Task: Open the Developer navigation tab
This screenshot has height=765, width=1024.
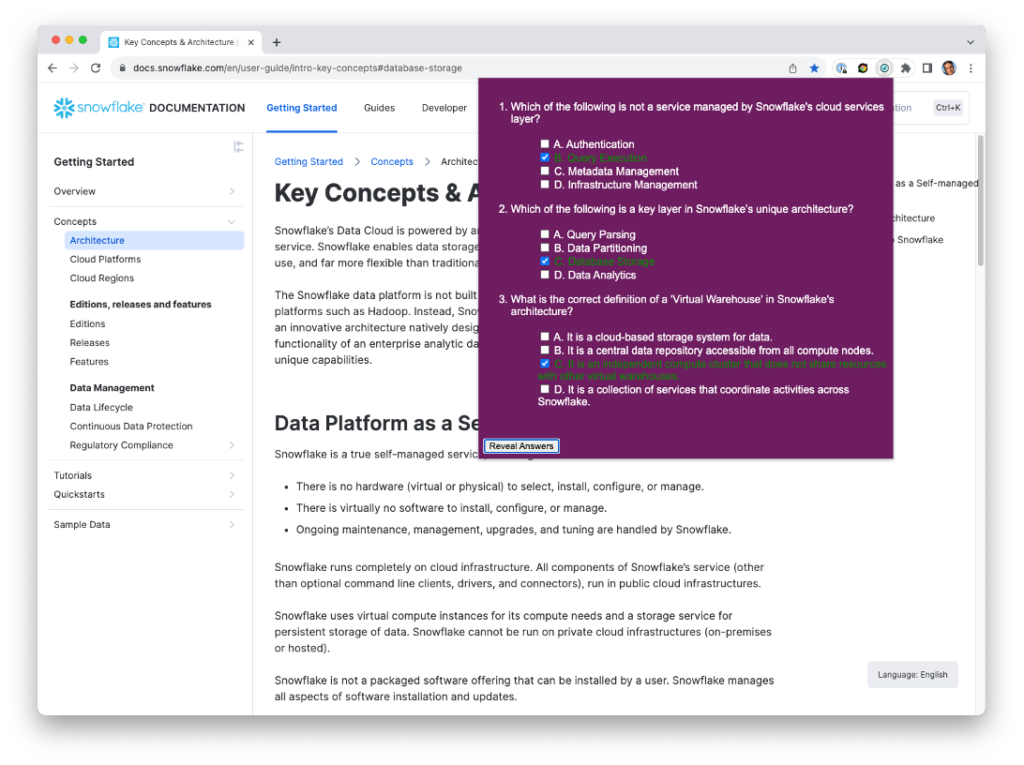Action: (444, 108)
